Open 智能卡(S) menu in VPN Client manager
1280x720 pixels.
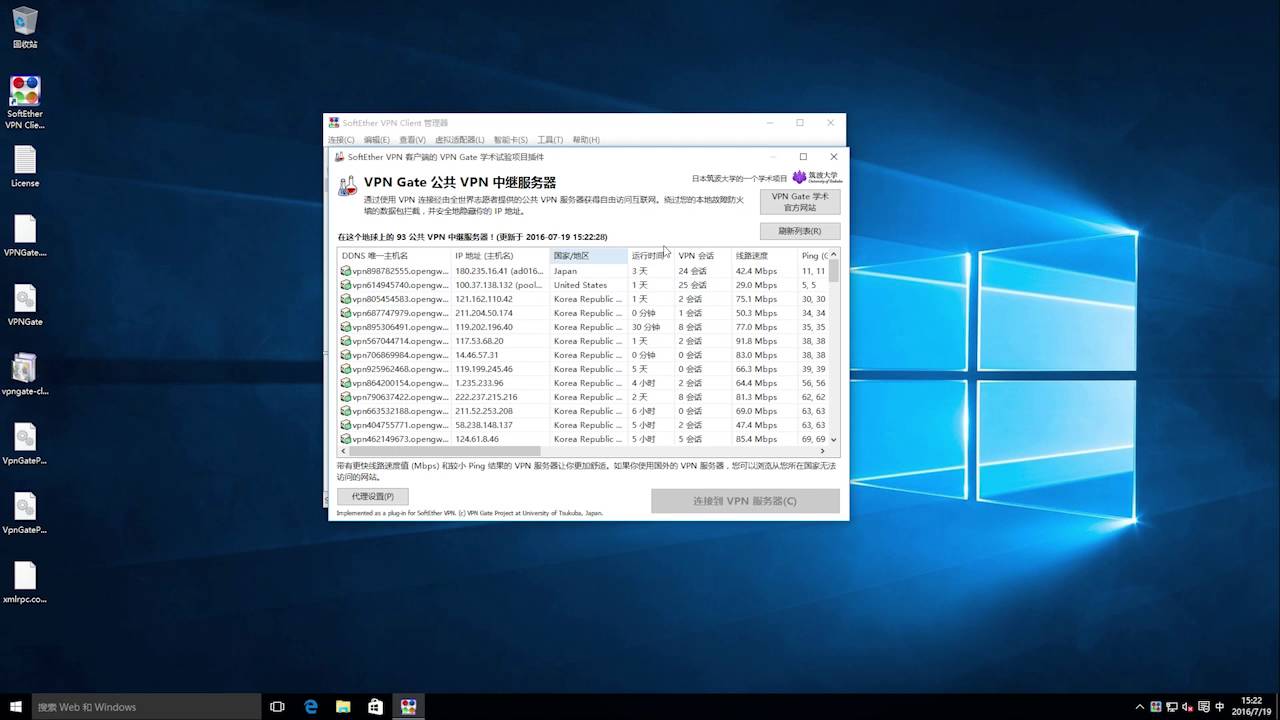coord(510,140)
